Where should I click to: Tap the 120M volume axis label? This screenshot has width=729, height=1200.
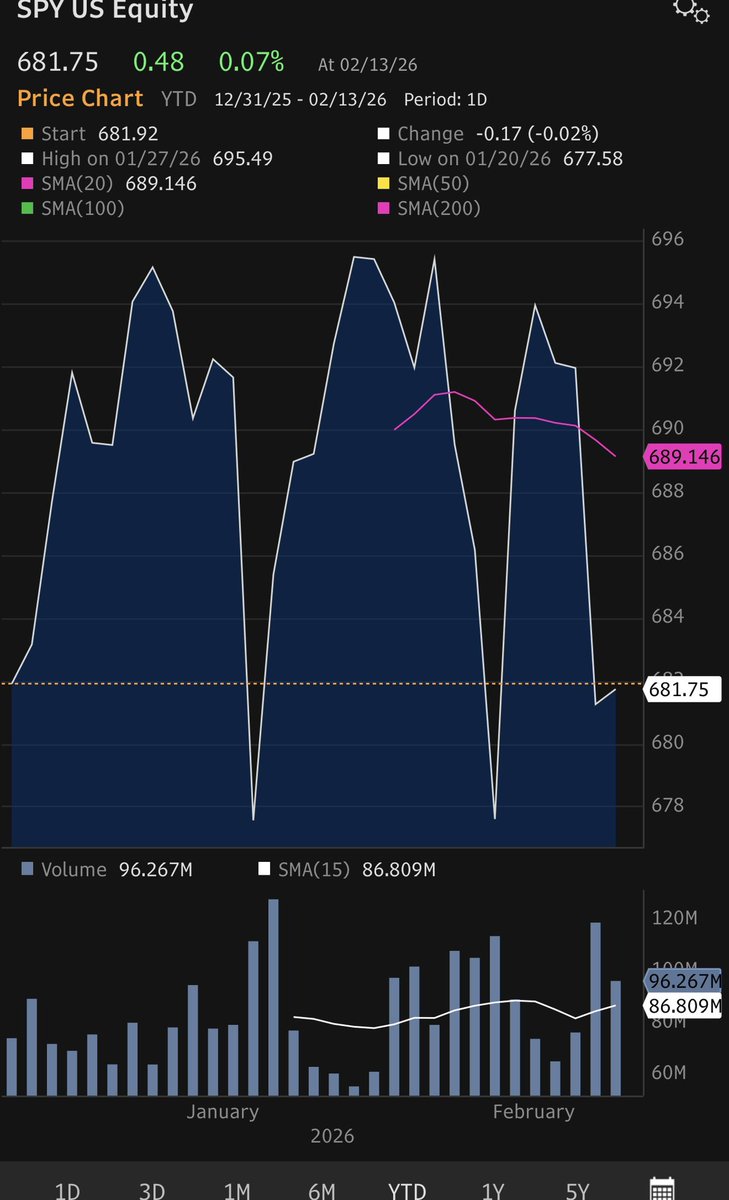coord(673,919)
